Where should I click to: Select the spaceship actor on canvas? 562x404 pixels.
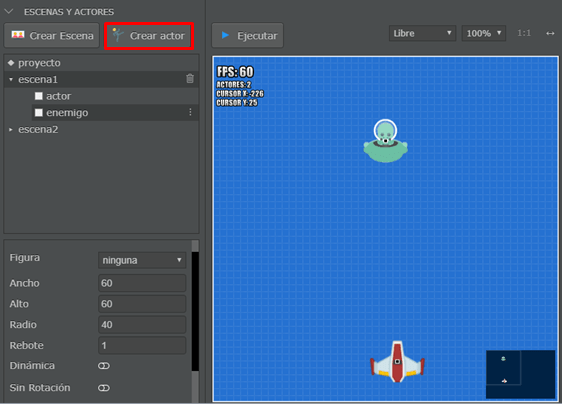point(397,362)
